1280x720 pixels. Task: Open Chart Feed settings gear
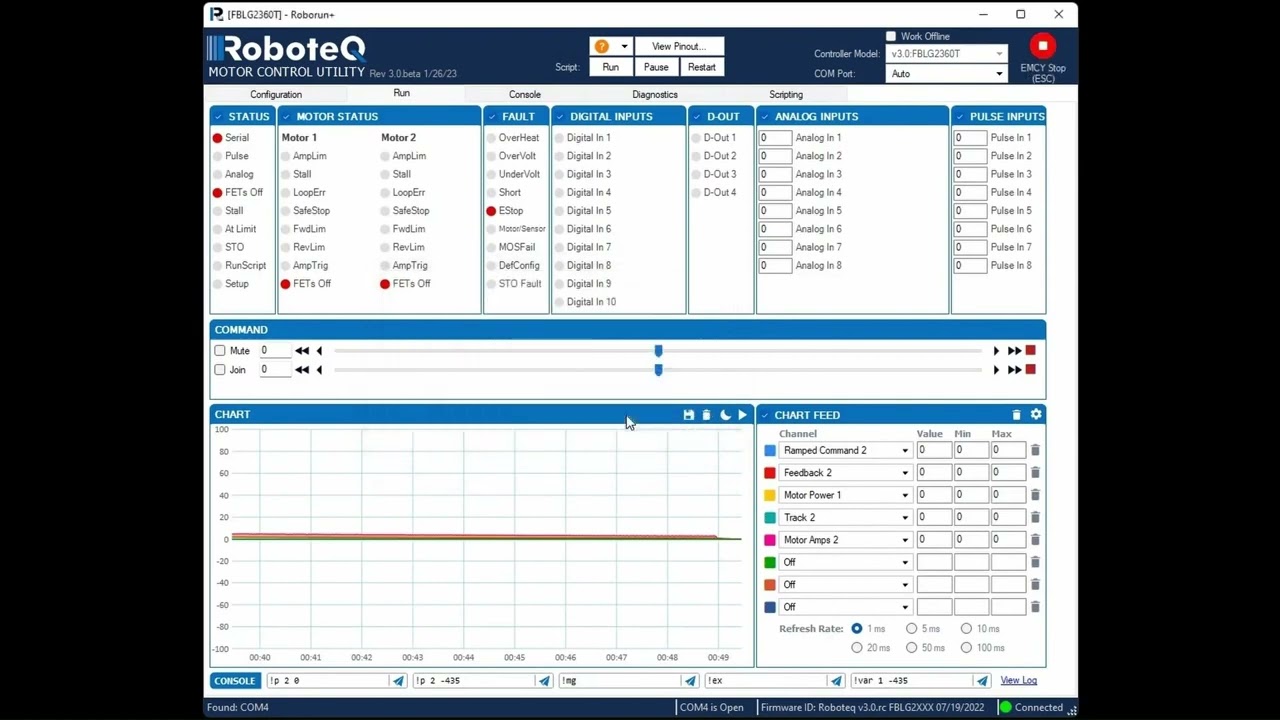coord(1036,415)
